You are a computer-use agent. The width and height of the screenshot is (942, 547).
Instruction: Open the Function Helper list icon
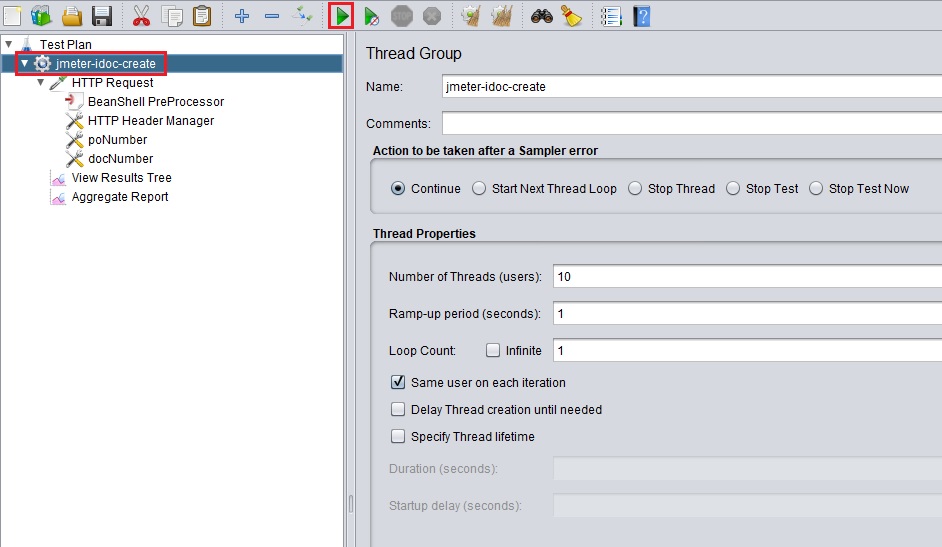[x=611, y=16]
